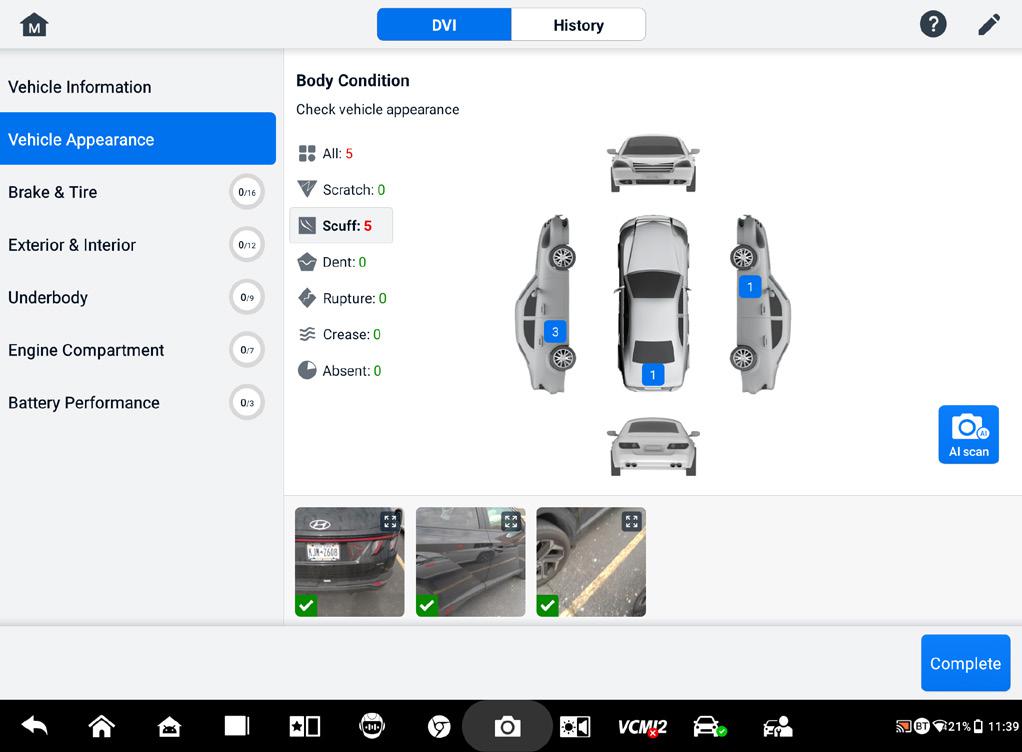Select the rear view car image
1022x752 pixels.
tap(653, 446)
